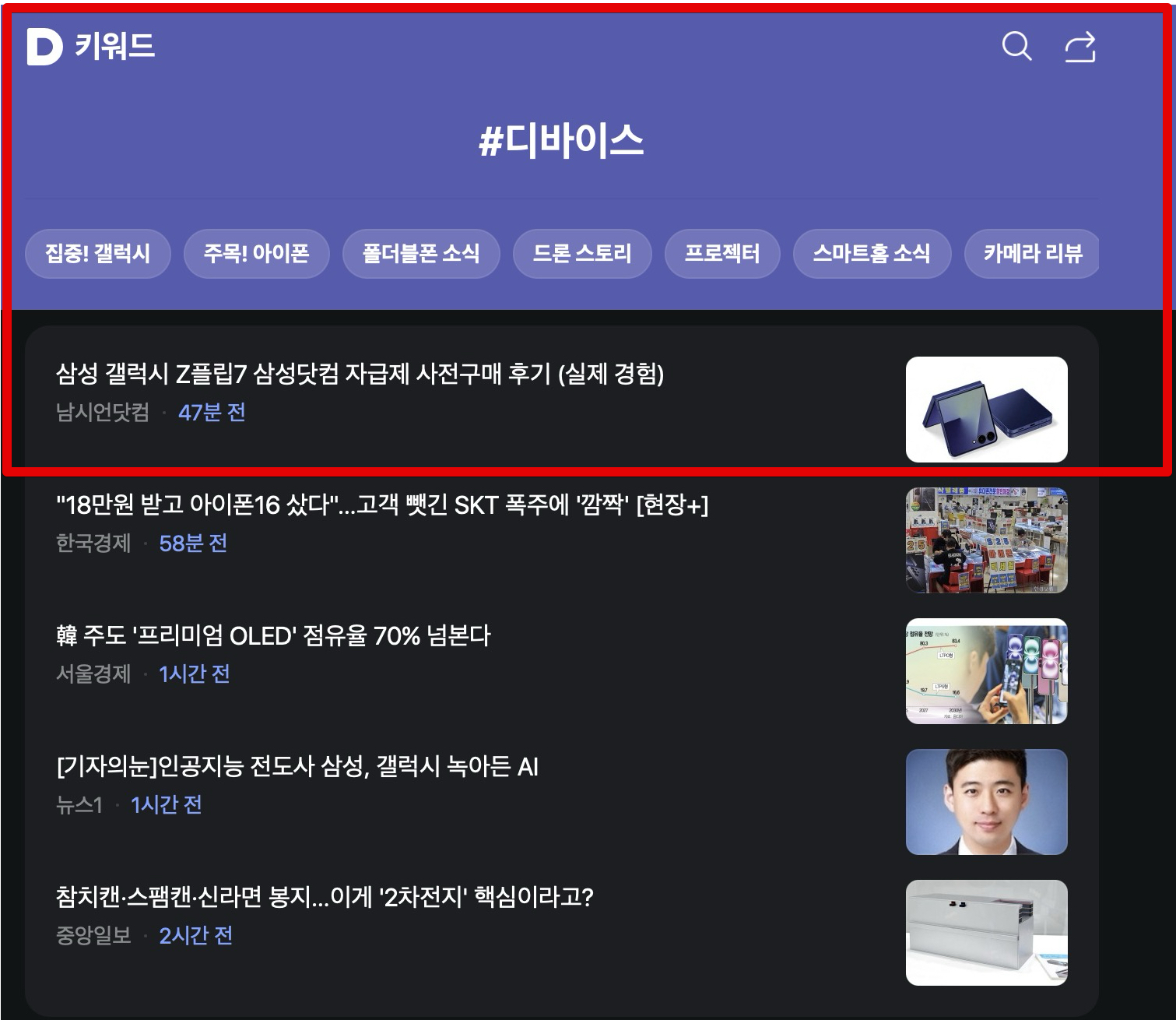Open the 스마트홈 소식 tag

click(x=872, y=253)
